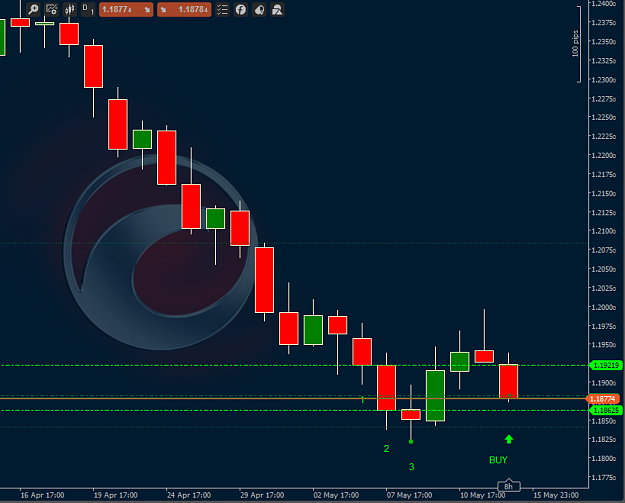
Task: Click the 29 Apr 17:00 time axis label
Action: click(x=262, y=495)
